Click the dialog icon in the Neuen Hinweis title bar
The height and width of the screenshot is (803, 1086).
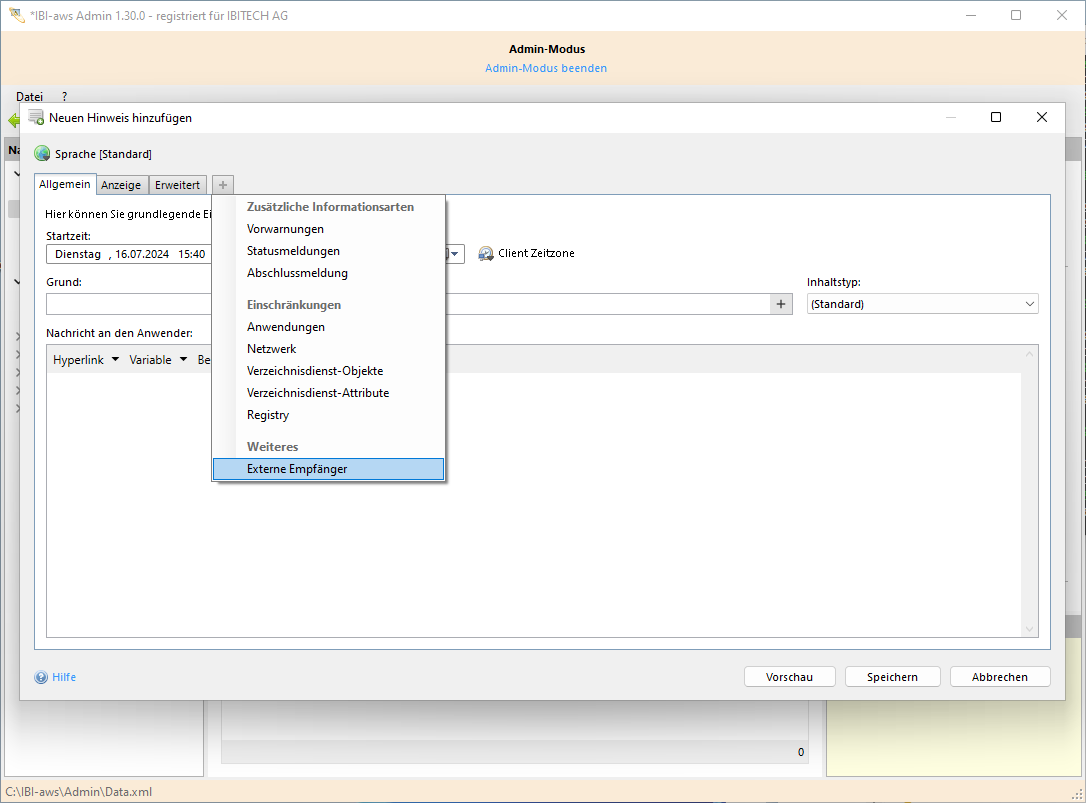click(x=36, y=117)
